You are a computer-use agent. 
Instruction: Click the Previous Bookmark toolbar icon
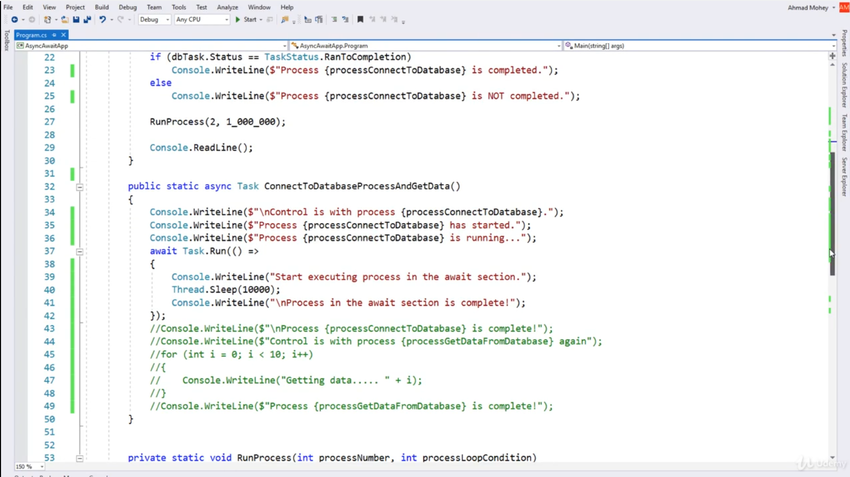pyautogui.click(x=372, y=20)
